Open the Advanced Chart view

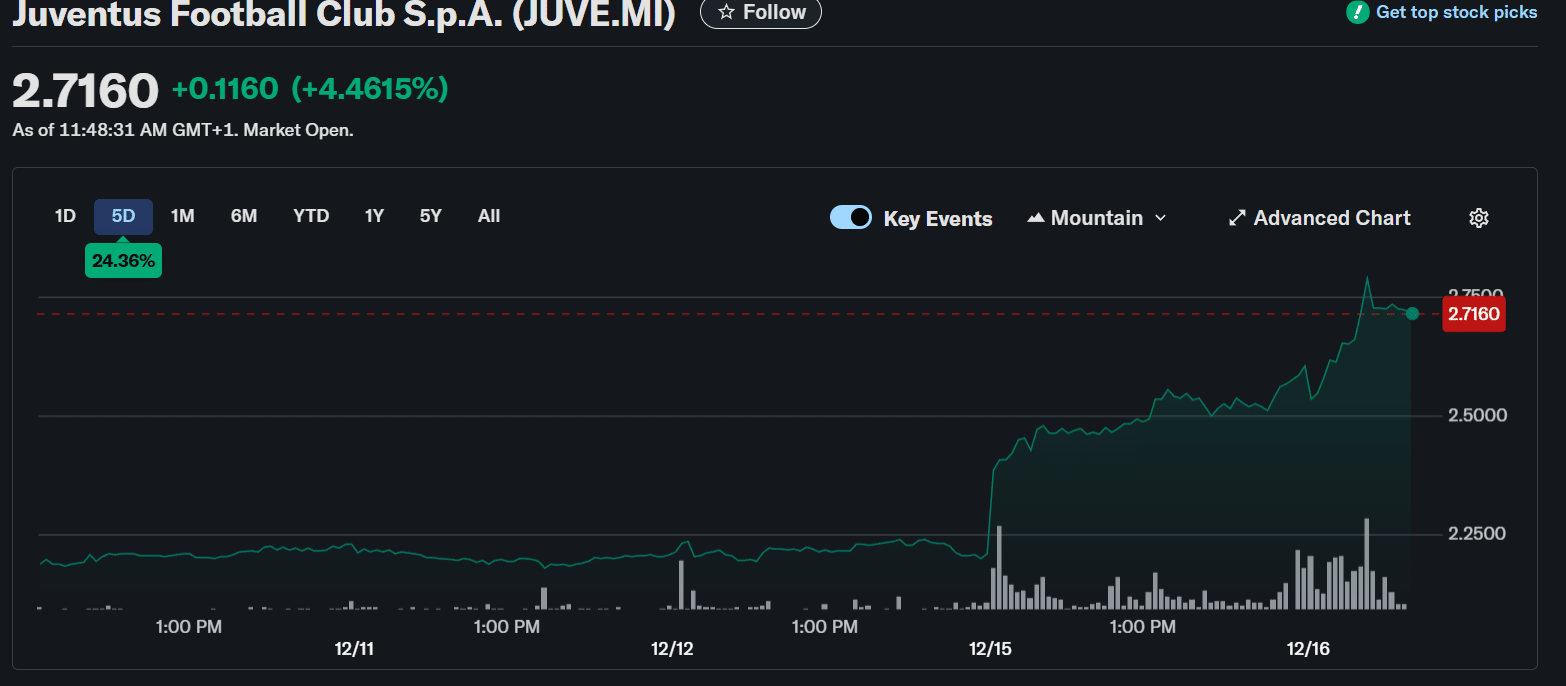1331,217
